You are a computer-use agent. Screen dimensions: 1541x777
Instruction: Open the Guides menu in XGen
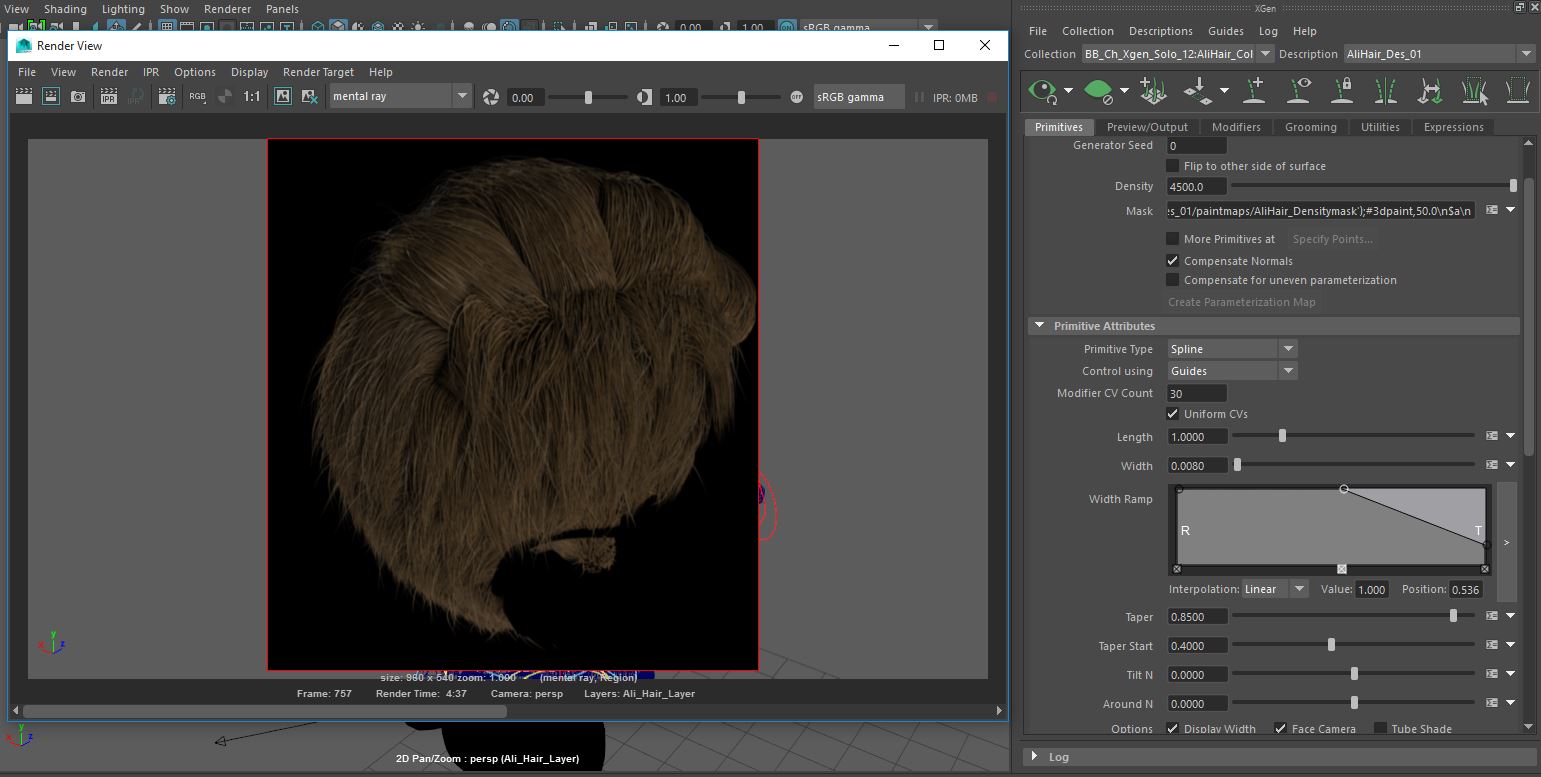[1226, 31]
